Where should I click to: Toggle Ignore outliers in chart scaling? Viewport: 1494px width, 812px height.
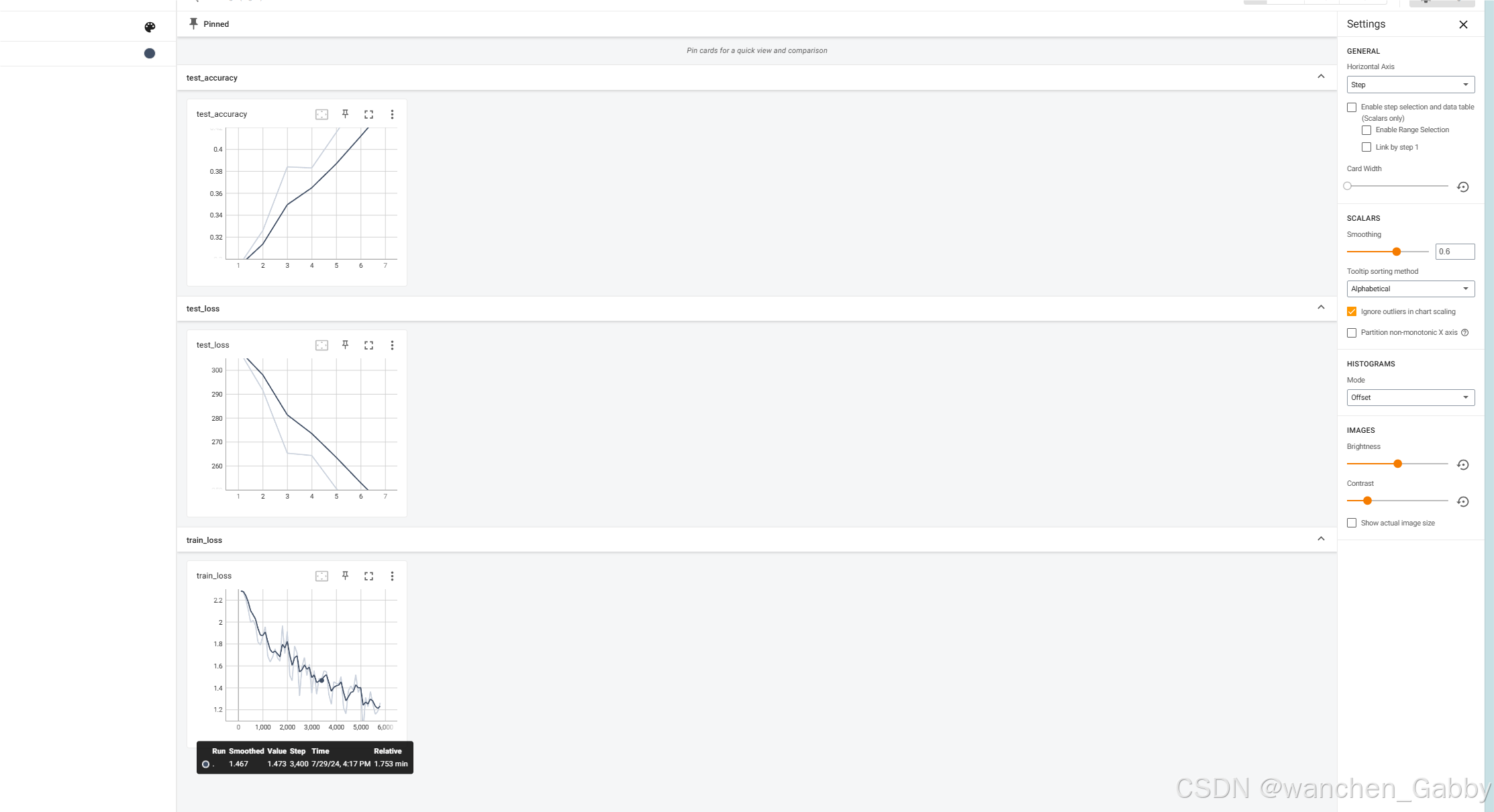coord(1352,311)
